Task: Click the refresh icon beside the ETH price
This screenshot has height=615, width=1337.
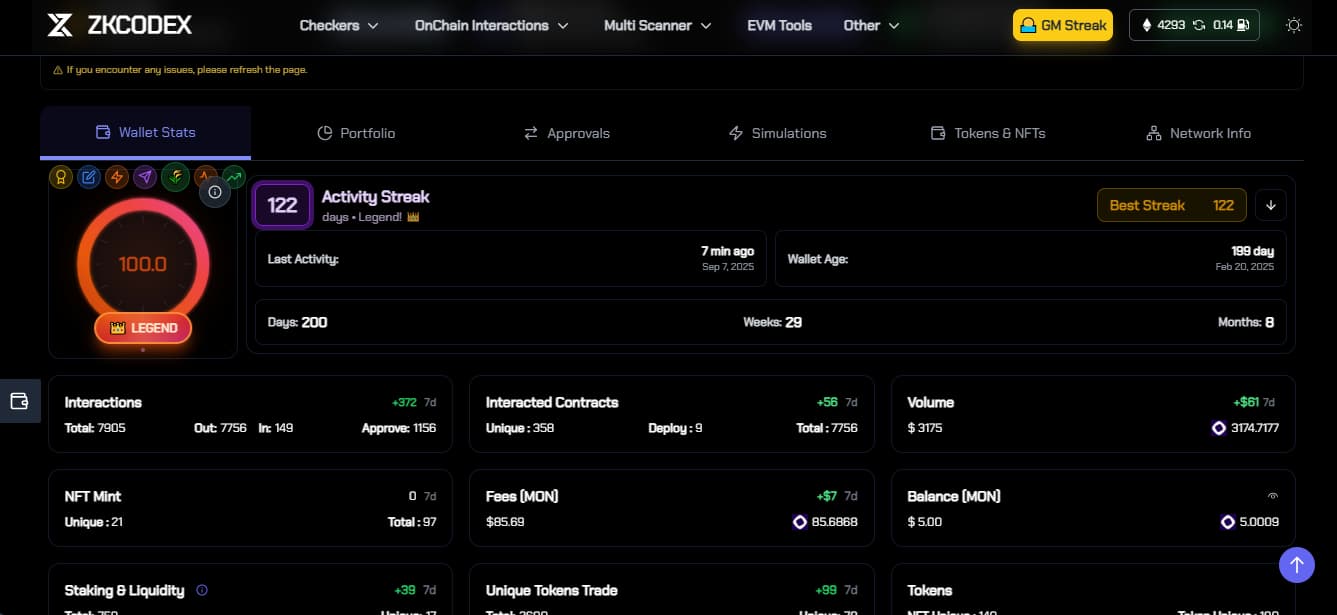Action: 1198,25
